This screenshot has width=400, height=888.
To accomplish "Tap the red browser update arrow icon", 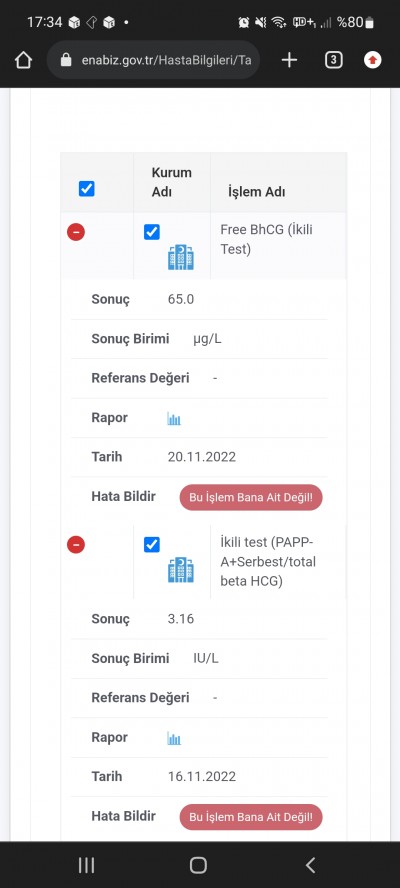I will [x=372, y=60].
